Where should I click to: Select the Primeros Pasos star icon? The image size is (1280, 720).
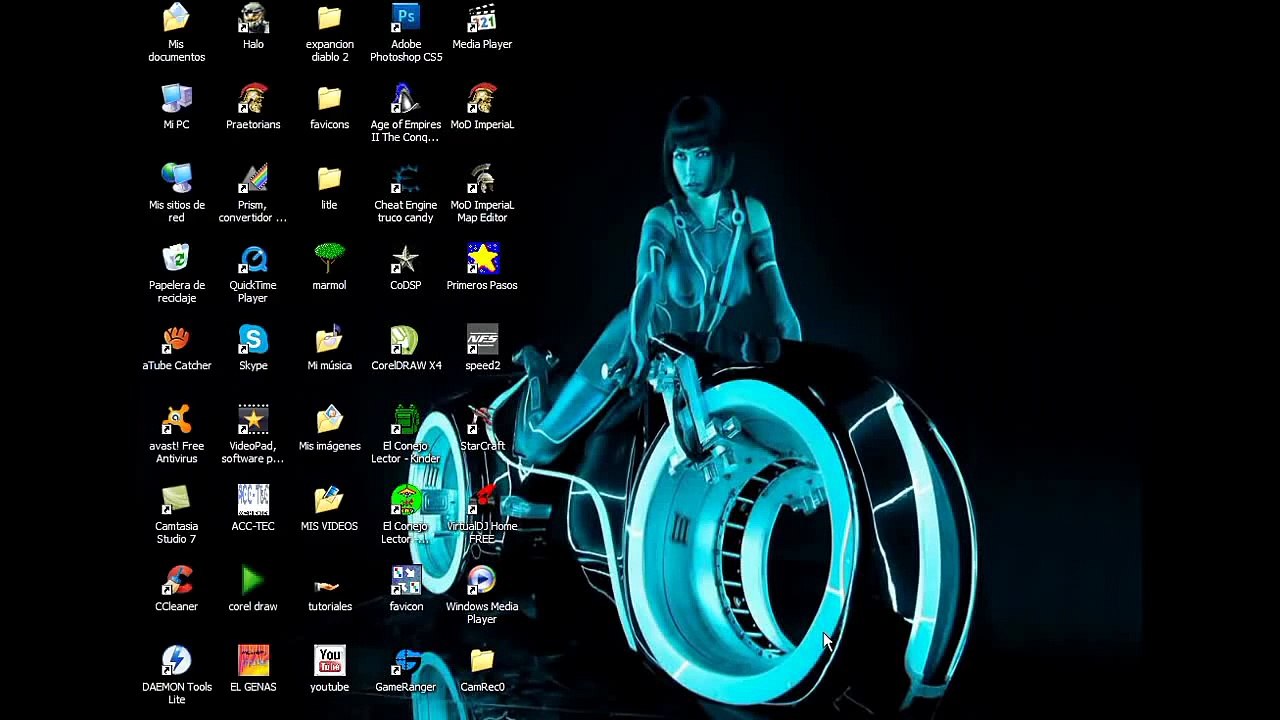pyautogui.click(x=482, y=258)
